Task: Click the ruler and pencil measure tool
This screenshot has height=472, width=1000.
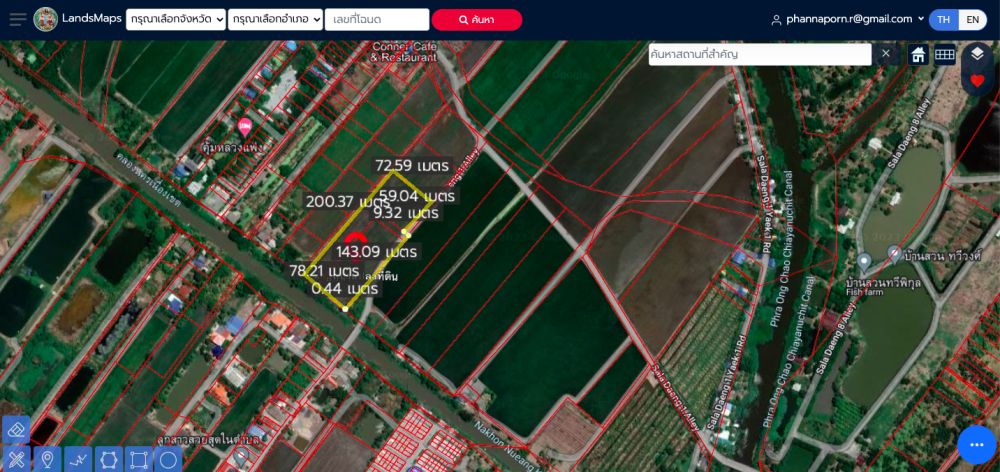Action: pyautogui.click(x=16, y=459)
